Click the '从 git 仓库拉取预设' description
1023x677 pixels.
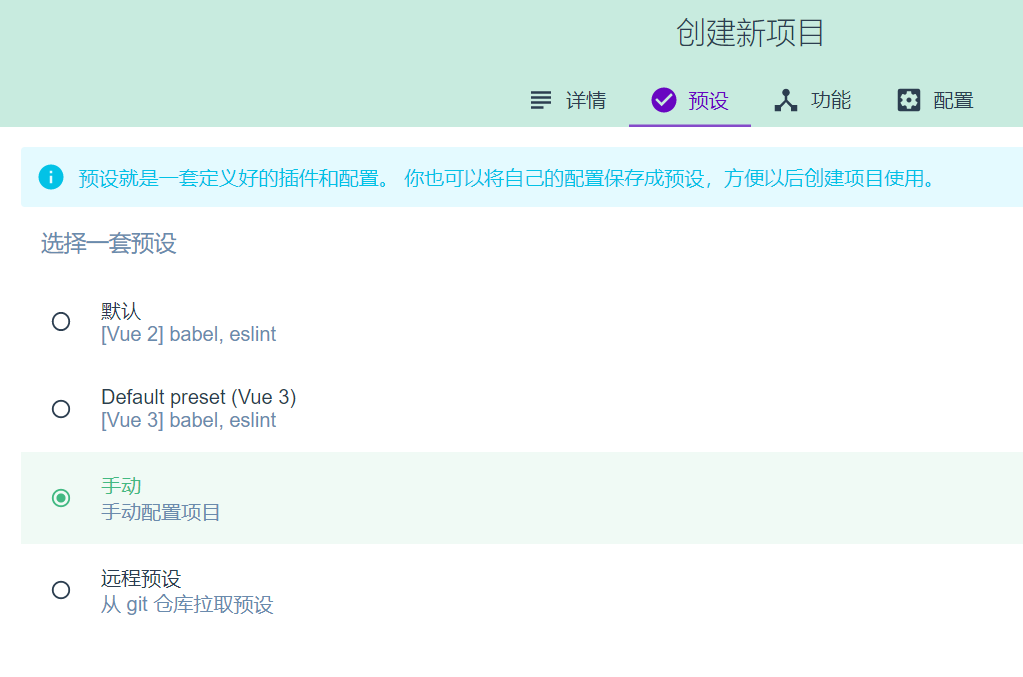(187, 605)
